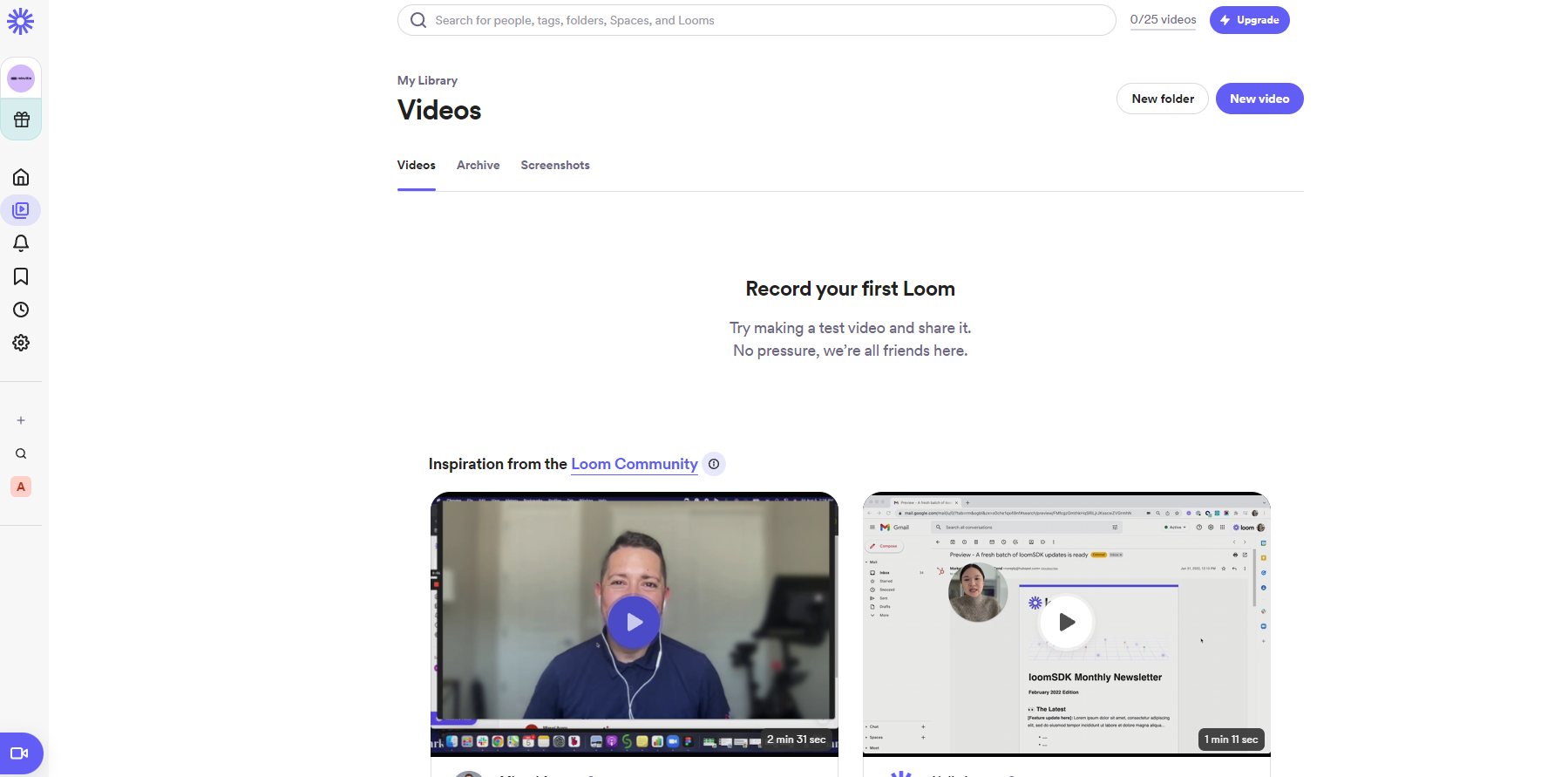Viewport: 1568px width, 777px height.
Task: Open the workspace avatar switcher
Action: (x=21, y=78)
